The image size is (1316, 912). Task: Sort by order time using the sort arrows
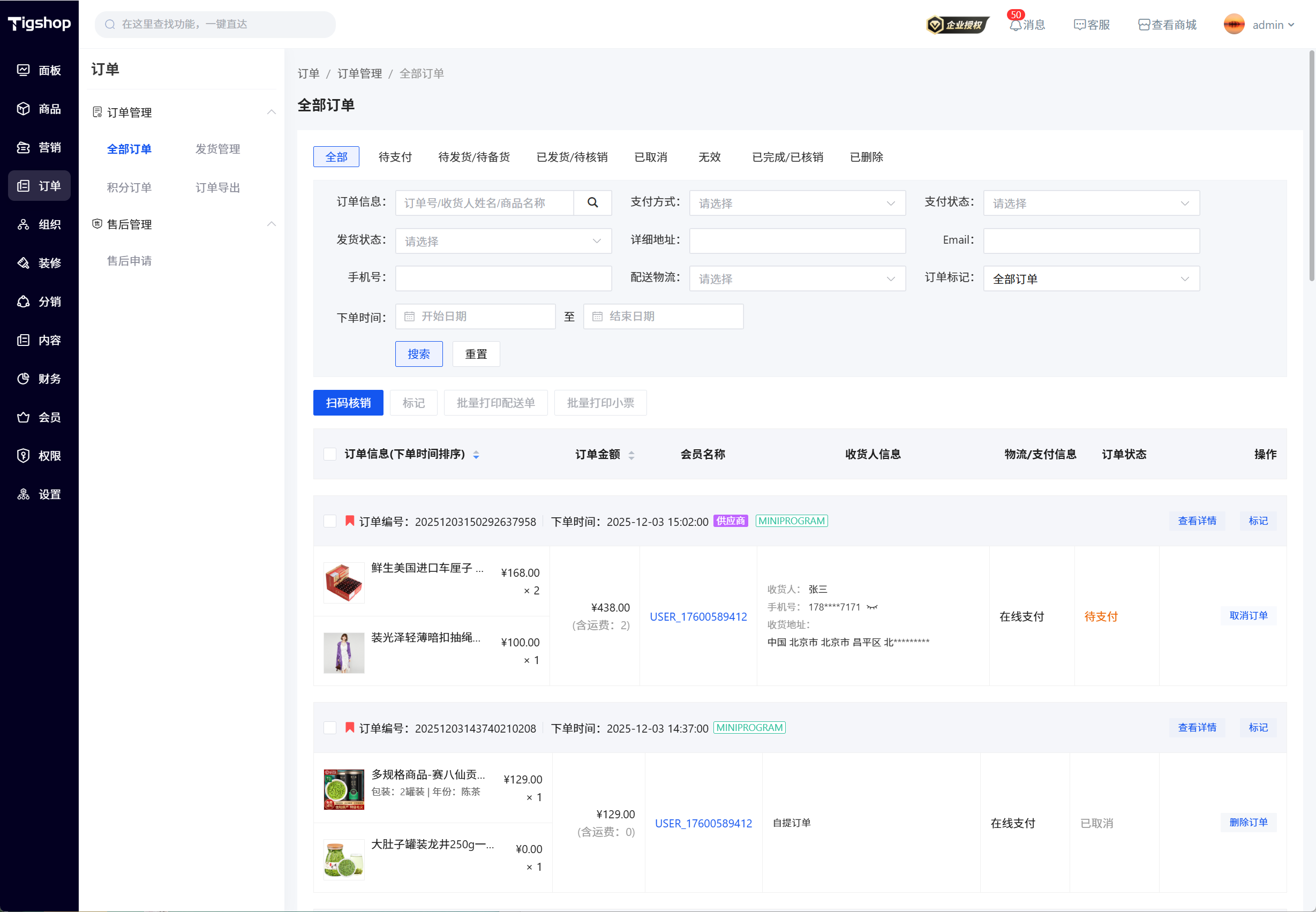(476, 455)
